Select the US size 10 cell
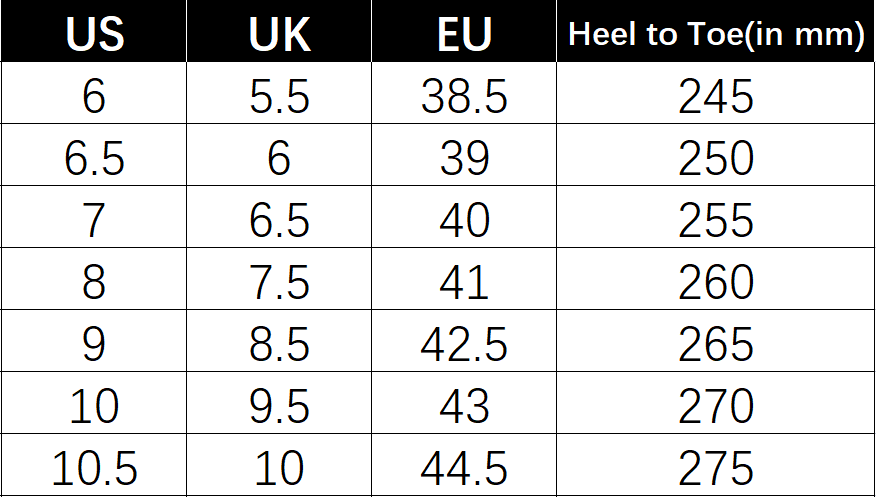The height and width of the screenshot is (497, 876). 94,403
